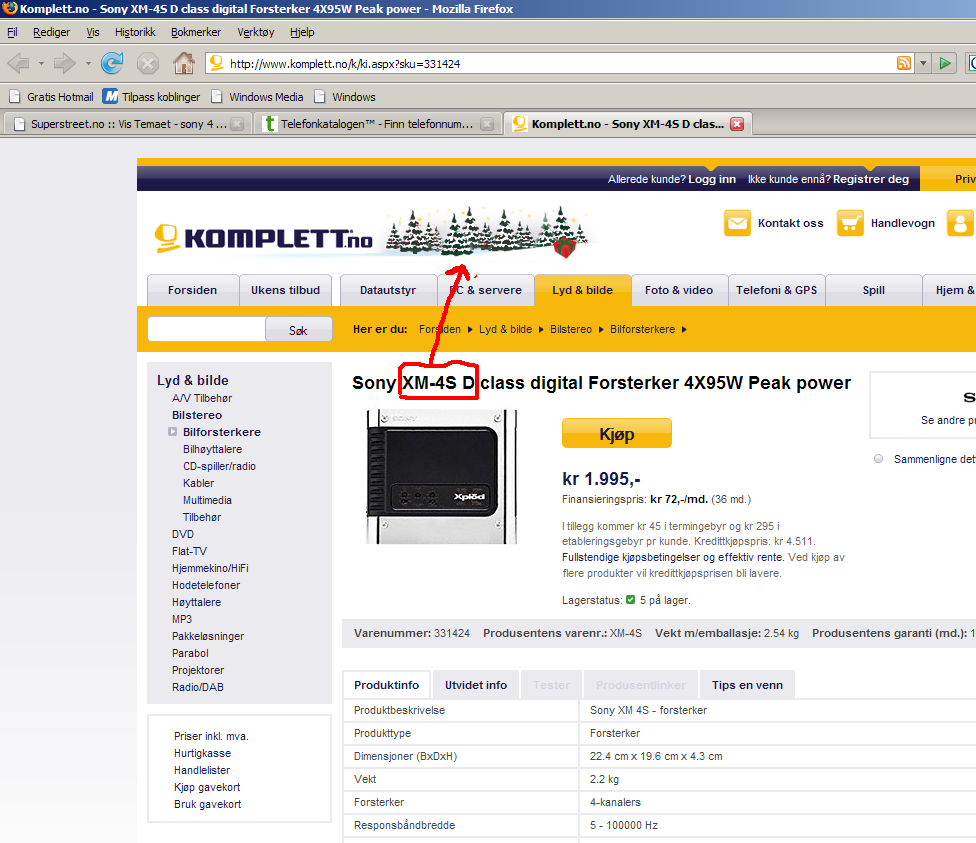Close the Komplett.no browser tab
This screenshot has width=976, height=843.
737,124
